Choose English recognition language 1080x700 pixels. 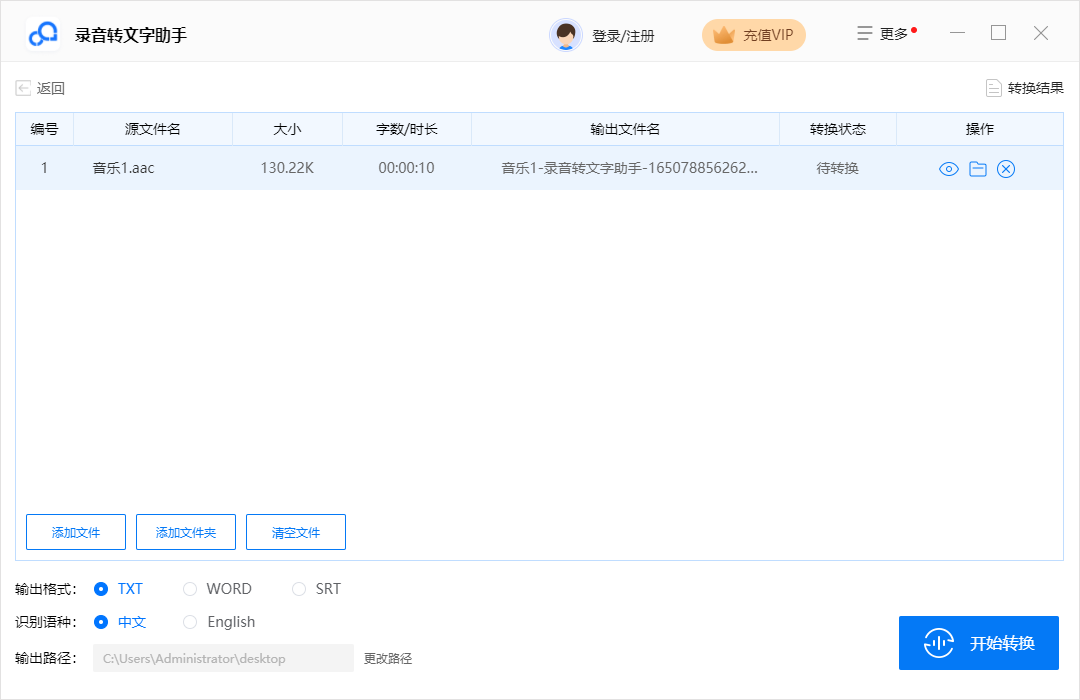(x=190, y=622)
